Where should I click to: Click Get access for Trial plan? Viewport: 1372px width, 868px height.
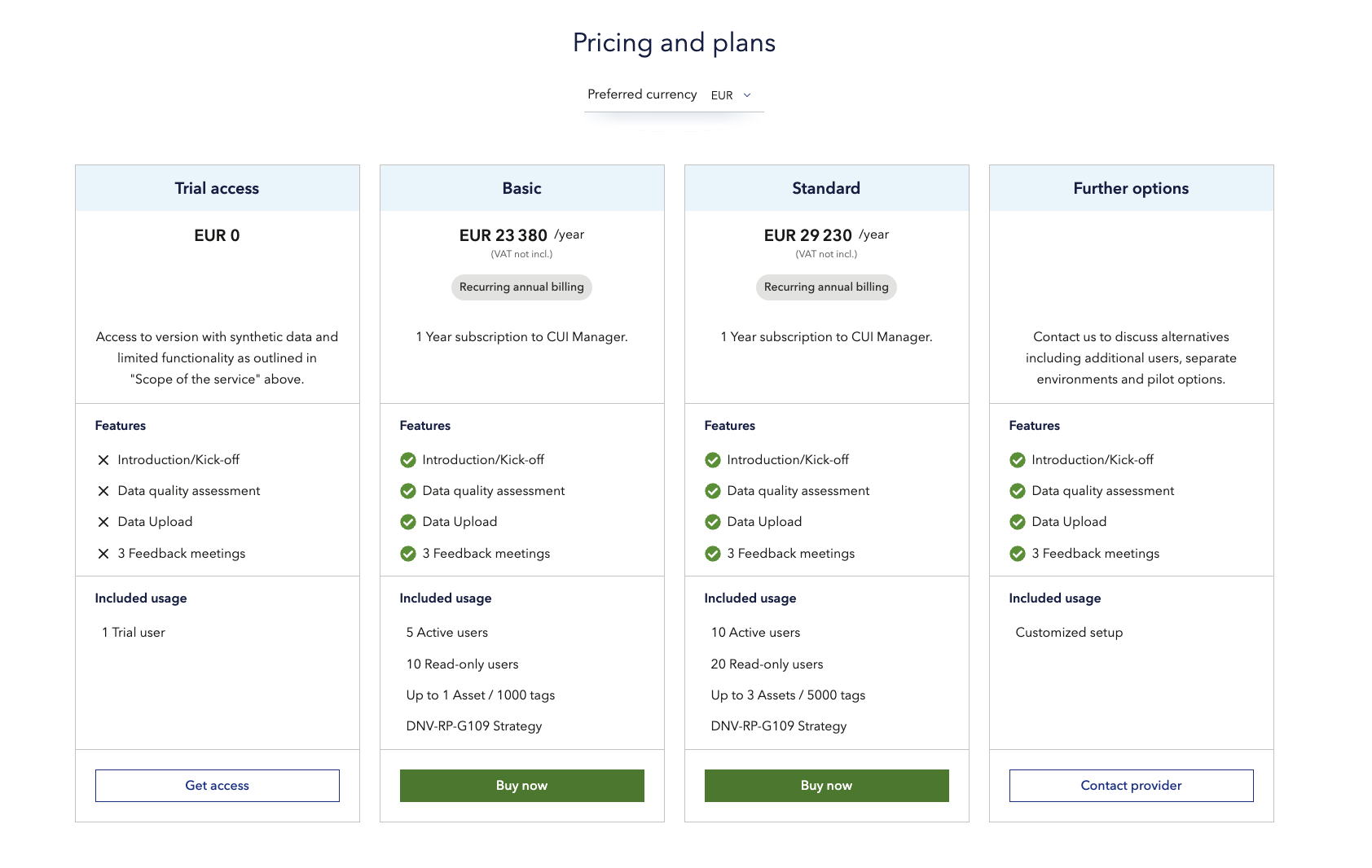pyautogui.click(x=218, y=786)
